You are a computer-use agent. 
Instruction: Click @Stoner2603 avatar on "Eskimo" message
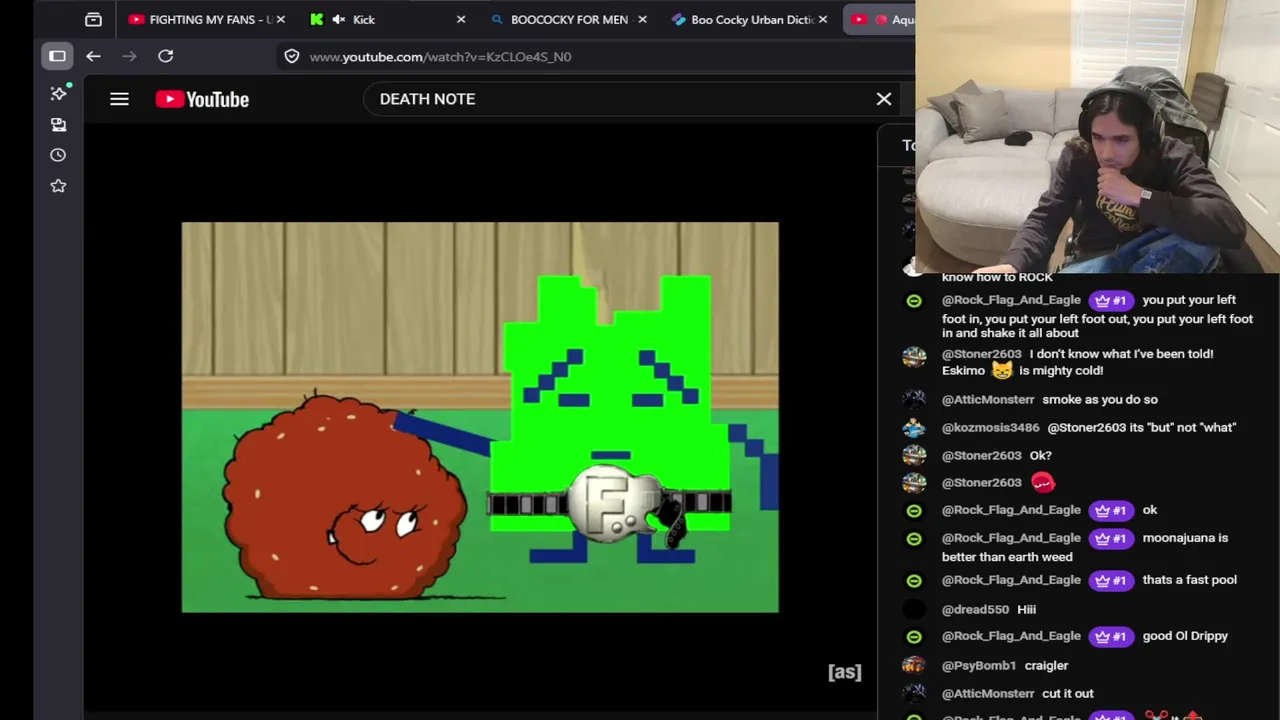914,356
